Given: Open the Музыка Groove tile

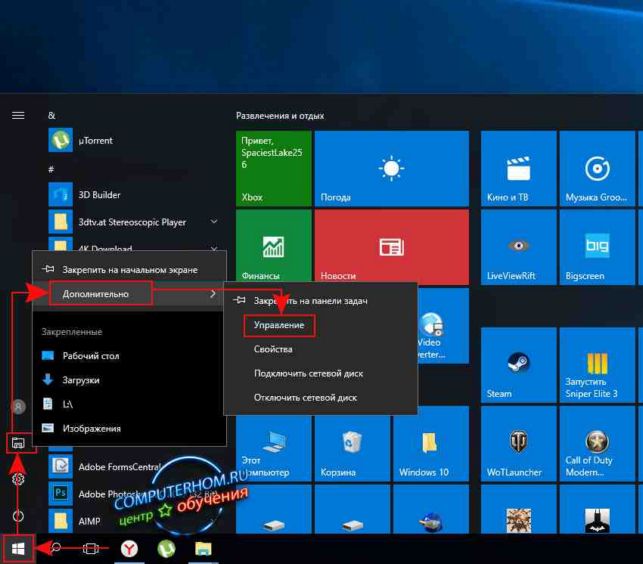Looking at the screenshot, I should pos(597,168).
